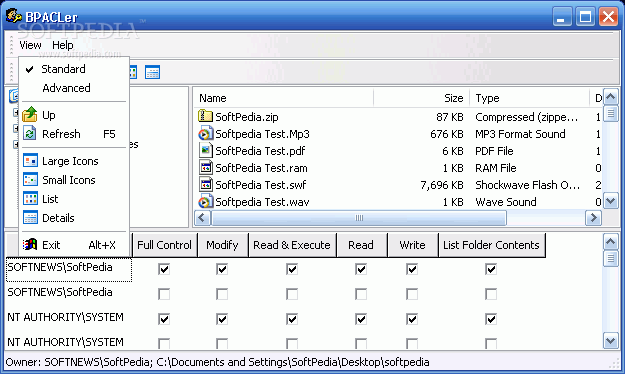Switch to Advanced mode in View menu
625x374 pixels.
pyautogui.click(x=74, y=88)
